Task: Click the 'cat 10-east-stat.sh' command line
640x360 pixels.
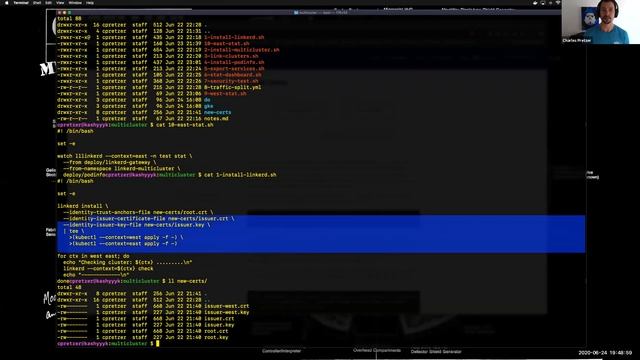Action: click(185, 125)
